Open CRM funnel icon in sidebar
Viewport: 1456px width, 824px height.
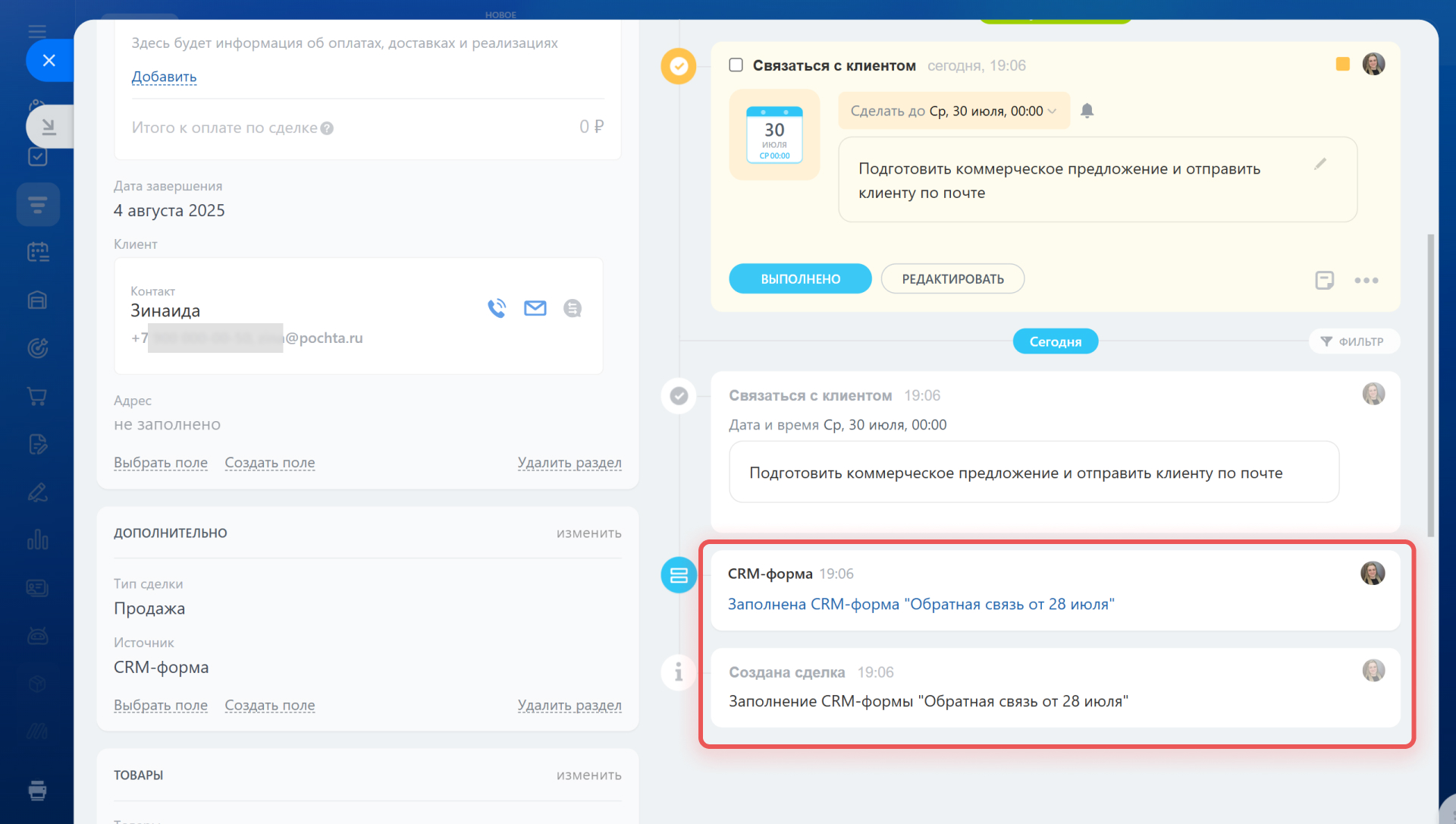point(38,204)
